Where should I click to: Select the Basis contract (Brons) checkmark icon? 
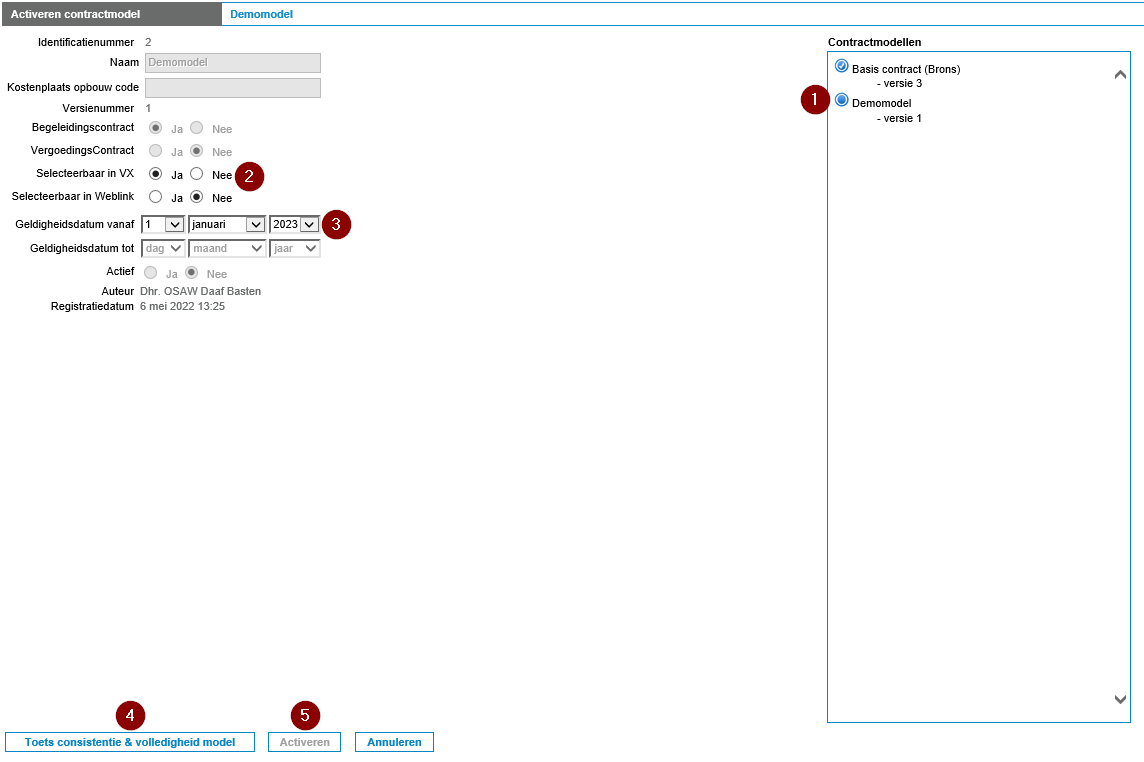pos(841,66)
